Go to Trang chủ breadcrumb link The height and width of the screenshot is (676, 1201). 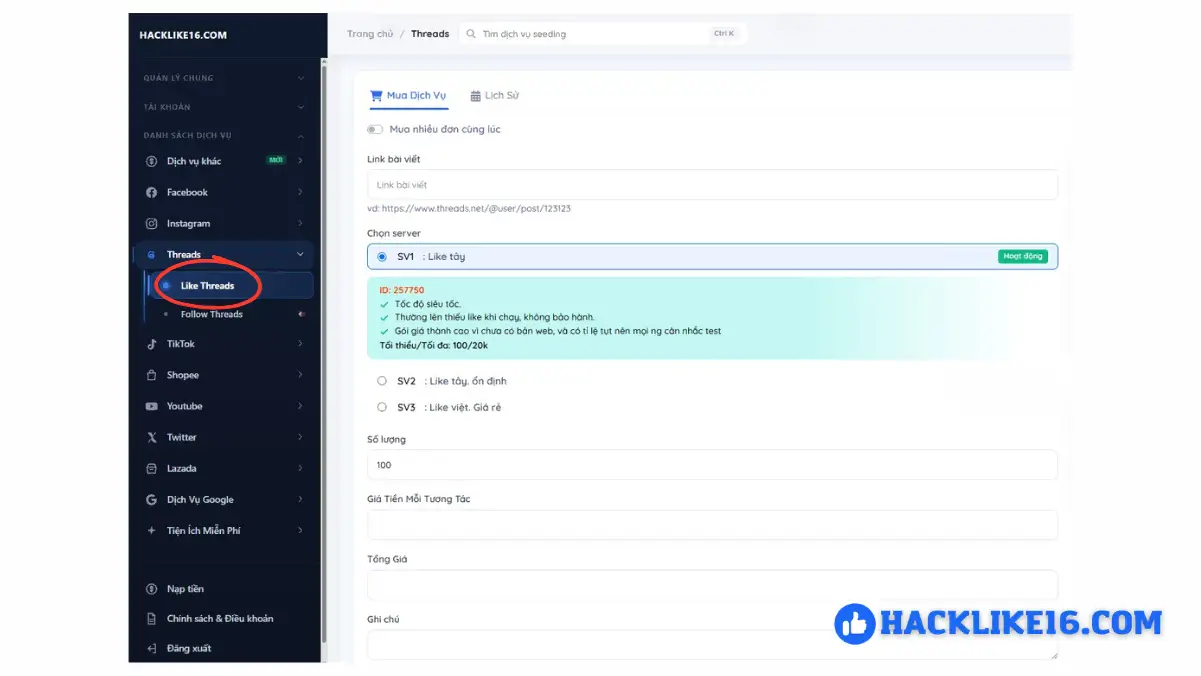click(x=370, y=34)
